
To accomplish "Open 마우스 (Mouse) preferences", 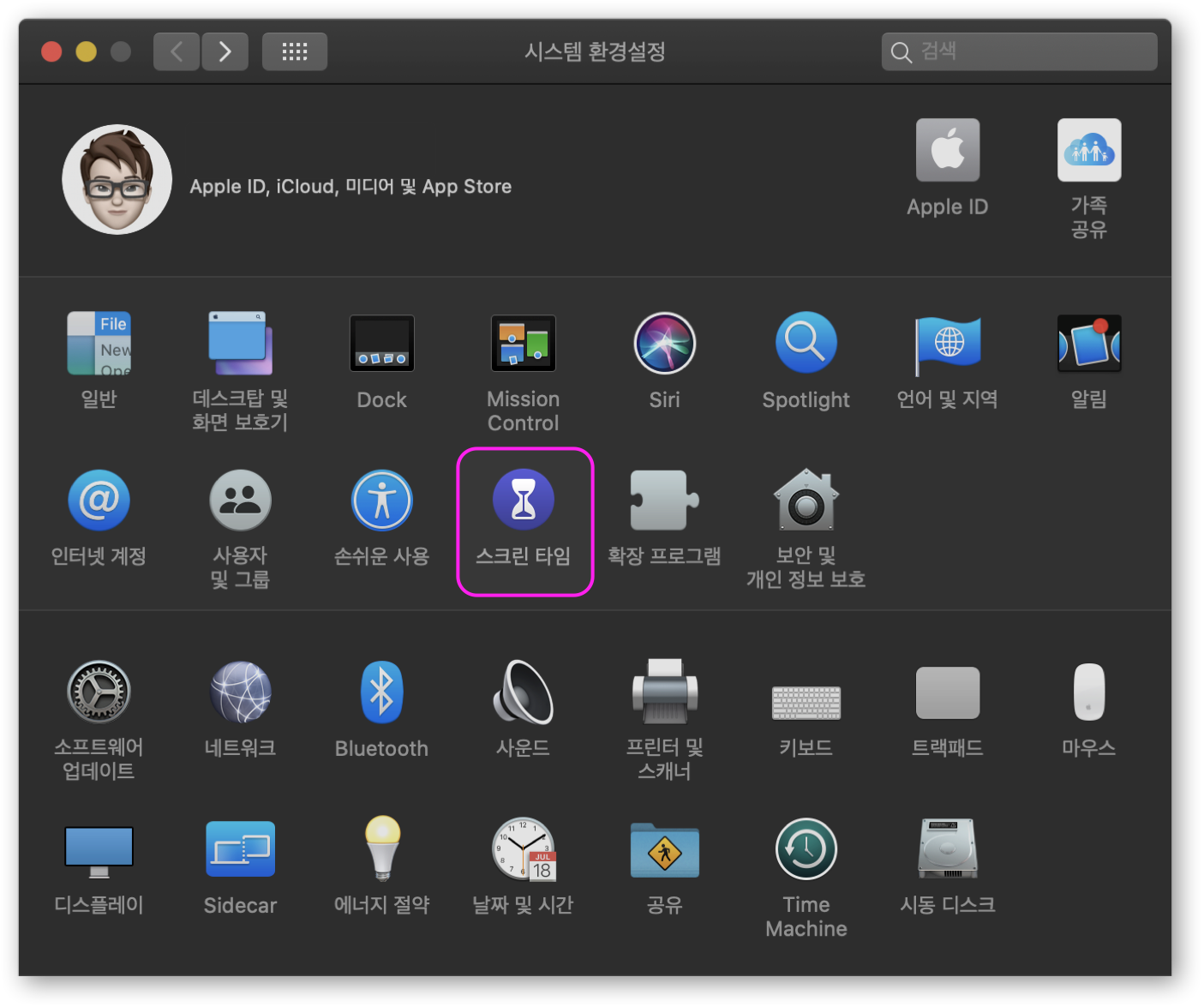I will pyautogui.click(x=1089, y=692).
